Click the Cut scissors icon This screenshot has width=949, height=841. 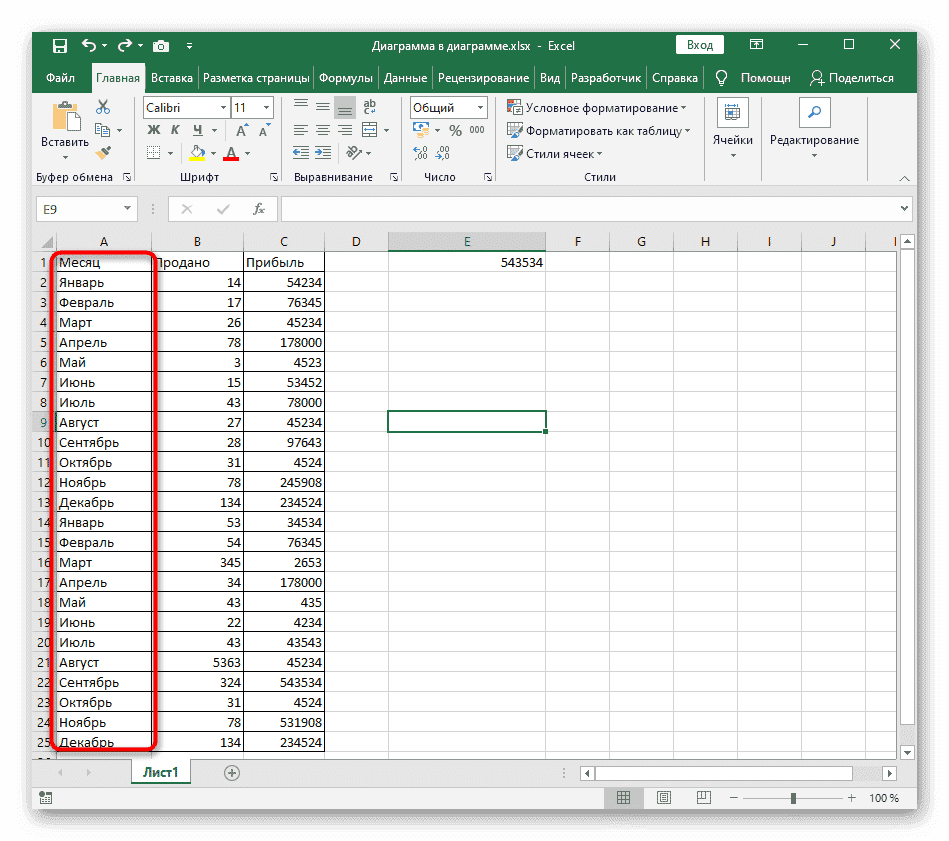point(103,107)
